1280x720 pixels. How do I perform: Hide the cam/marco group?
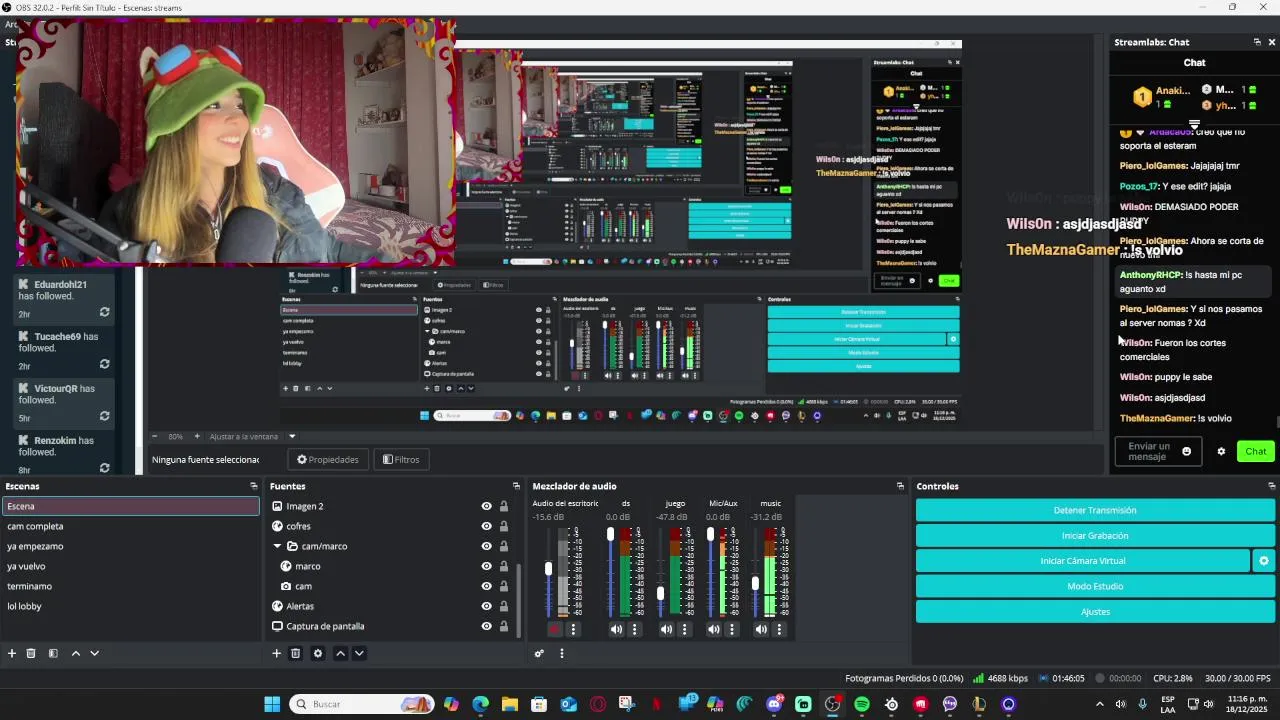click(x=487, y=546)
